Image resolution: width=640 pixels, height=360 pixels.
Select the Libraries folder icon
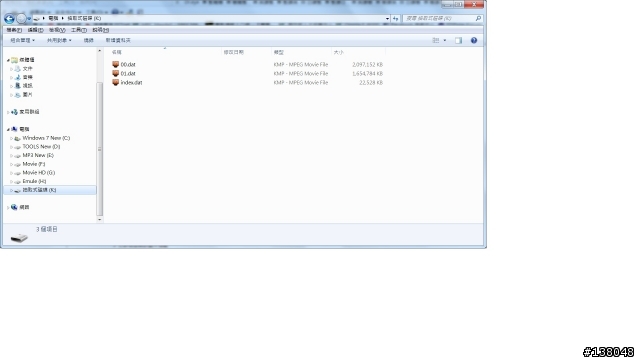14,60
